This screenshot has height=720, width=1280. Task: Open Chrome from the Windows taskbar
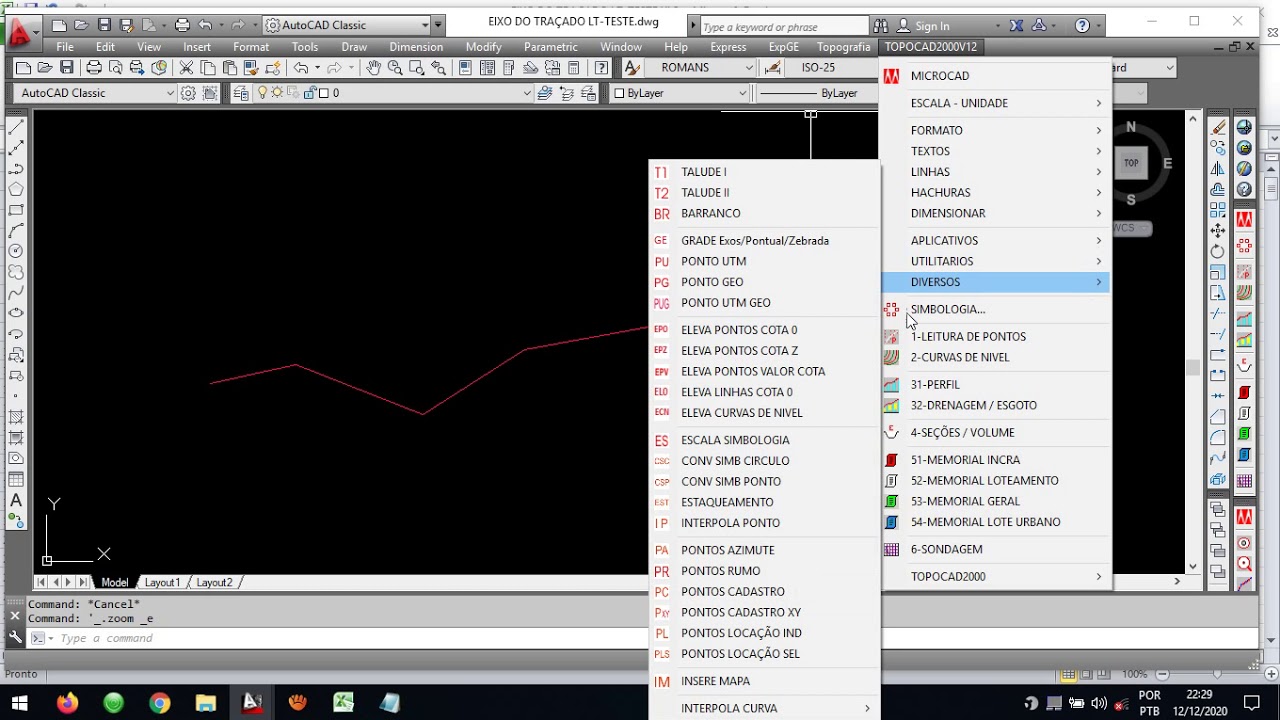(160, 703)
